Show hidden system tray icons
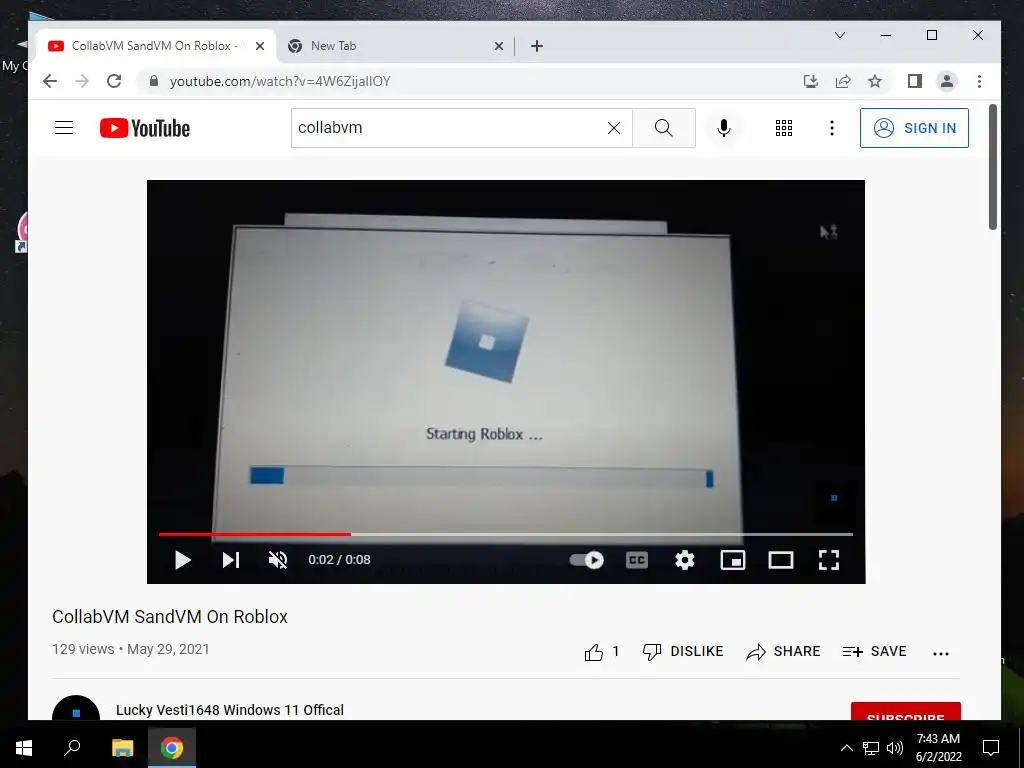Image resolution: width=1024 pixels, height=768 pixels. click(x=846, y=748)
